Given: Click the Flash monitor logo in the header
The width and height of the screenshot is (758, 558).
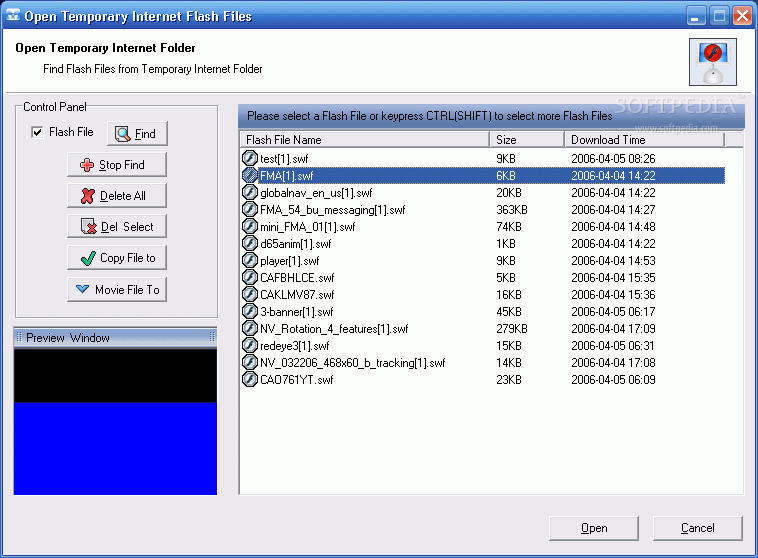Looking at the screenshot, I should point(713,62).
